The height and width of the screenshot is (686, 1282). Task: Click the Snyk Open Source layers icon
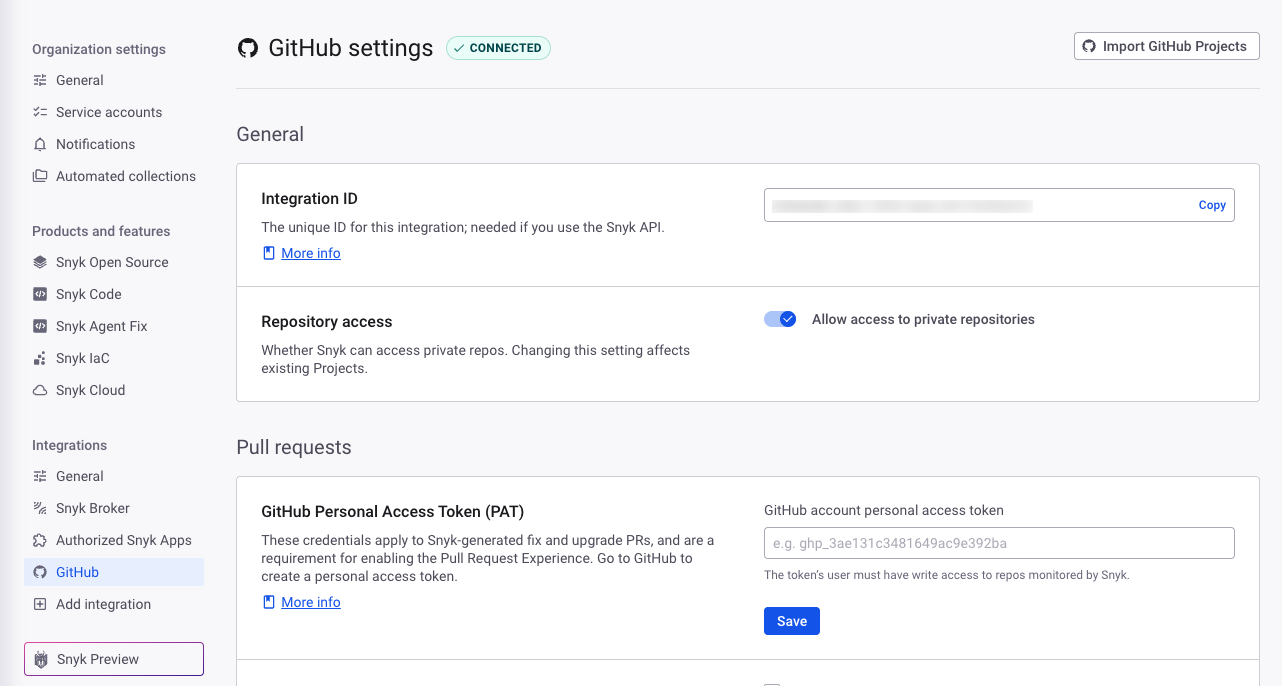point(40,262)
